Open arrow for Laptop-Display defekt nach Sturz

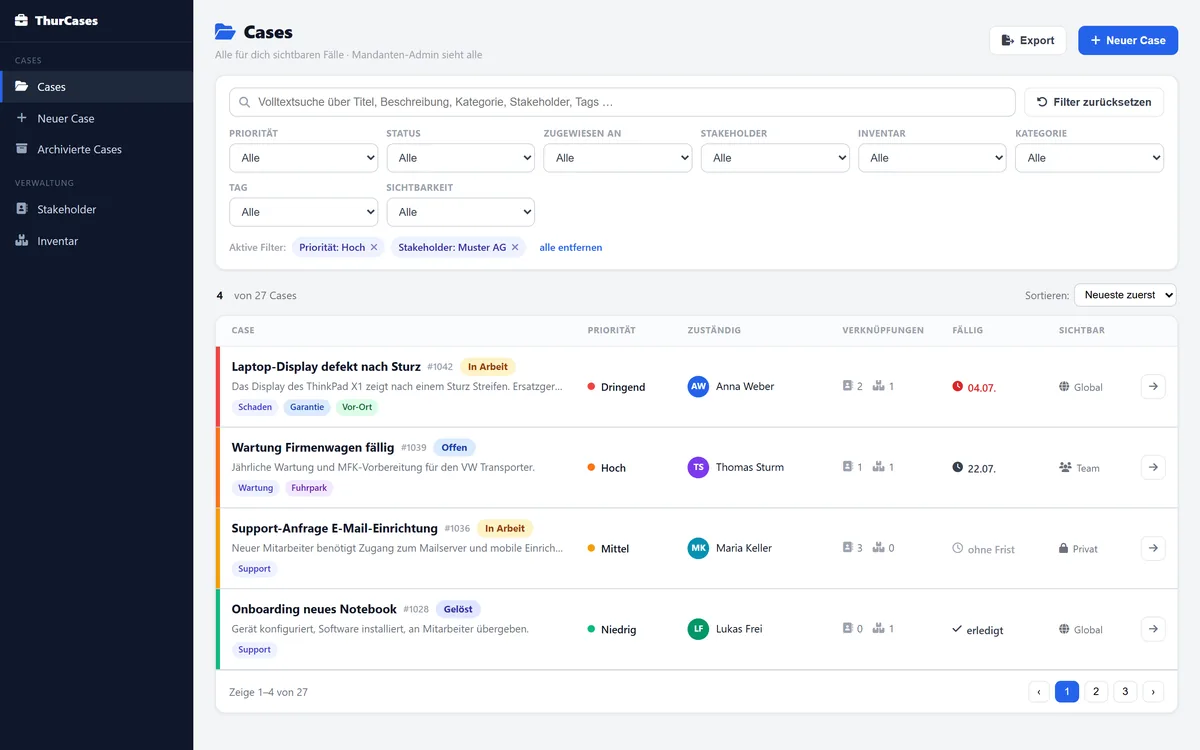click(1153, 386)
